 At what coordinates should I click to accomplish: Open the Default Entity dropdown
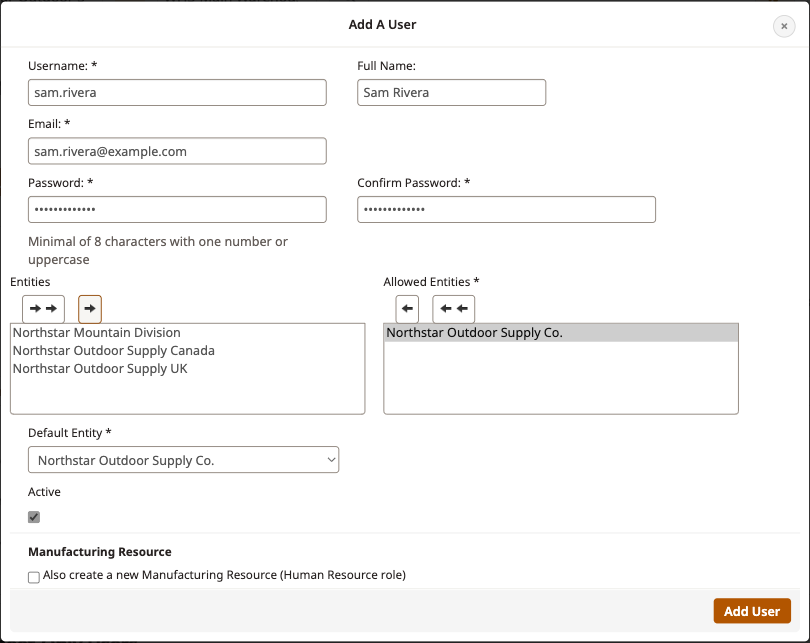pos(183,460)
